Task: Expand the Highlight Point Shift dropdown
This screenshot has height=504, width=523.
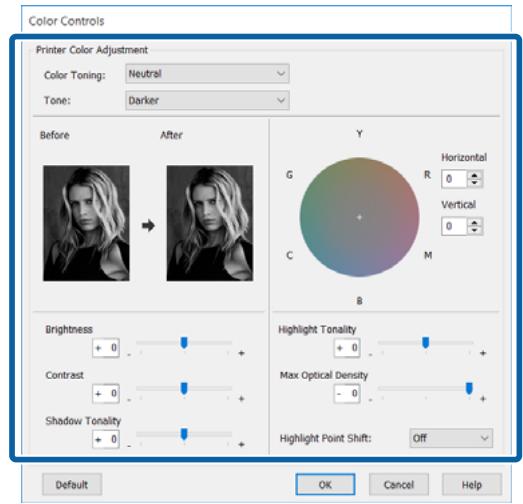Action: tap(451, 438)
